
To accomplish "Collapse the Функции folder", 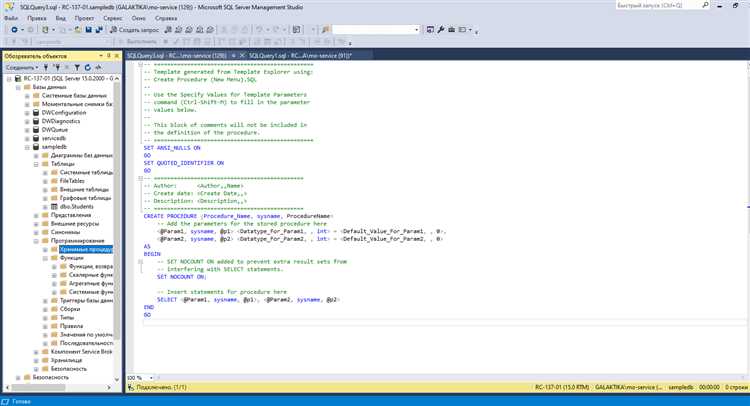I will 45,258.
